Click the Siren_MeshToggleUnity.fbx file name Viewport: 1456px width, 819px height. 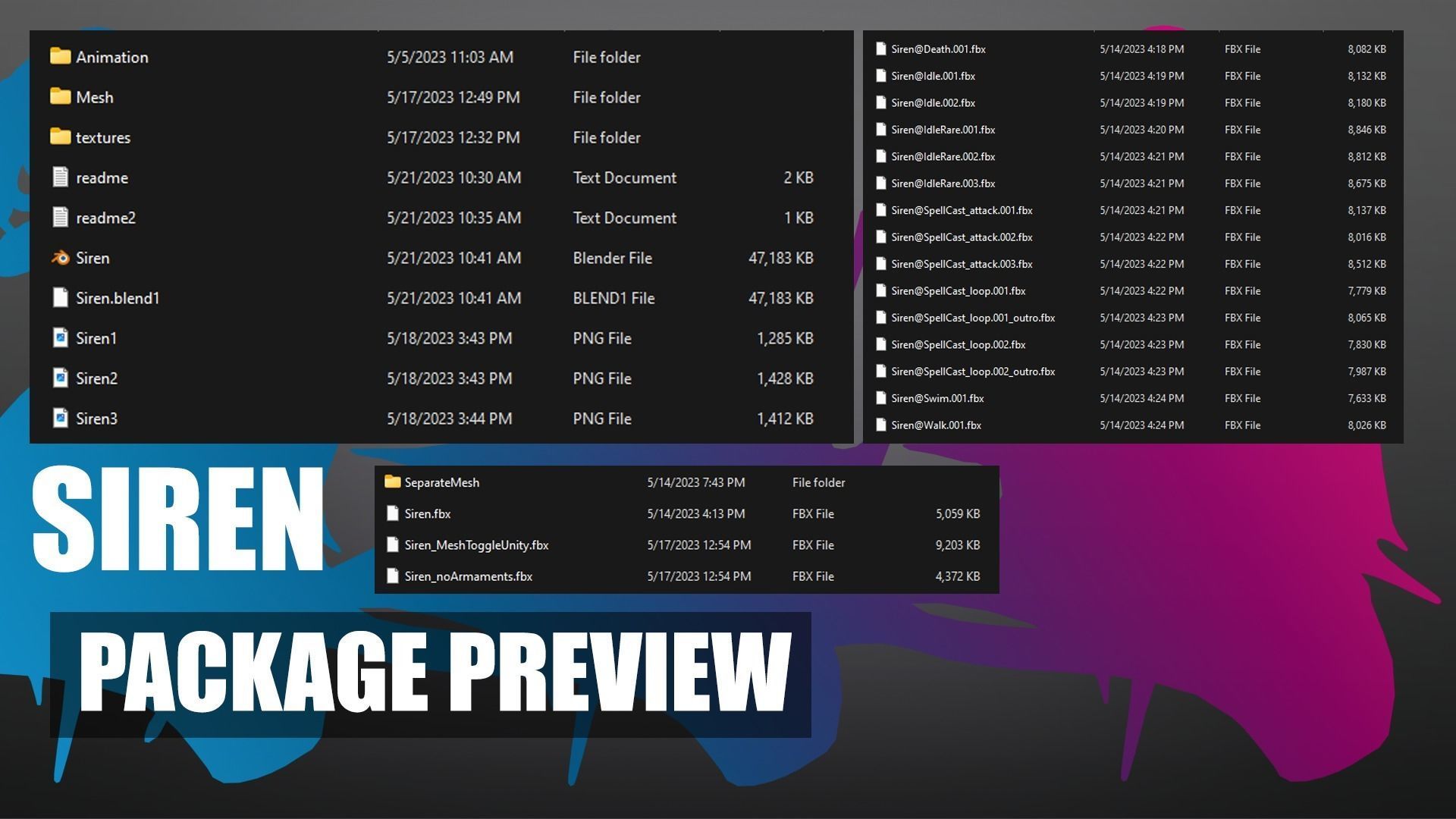click(x=476, y=545)
